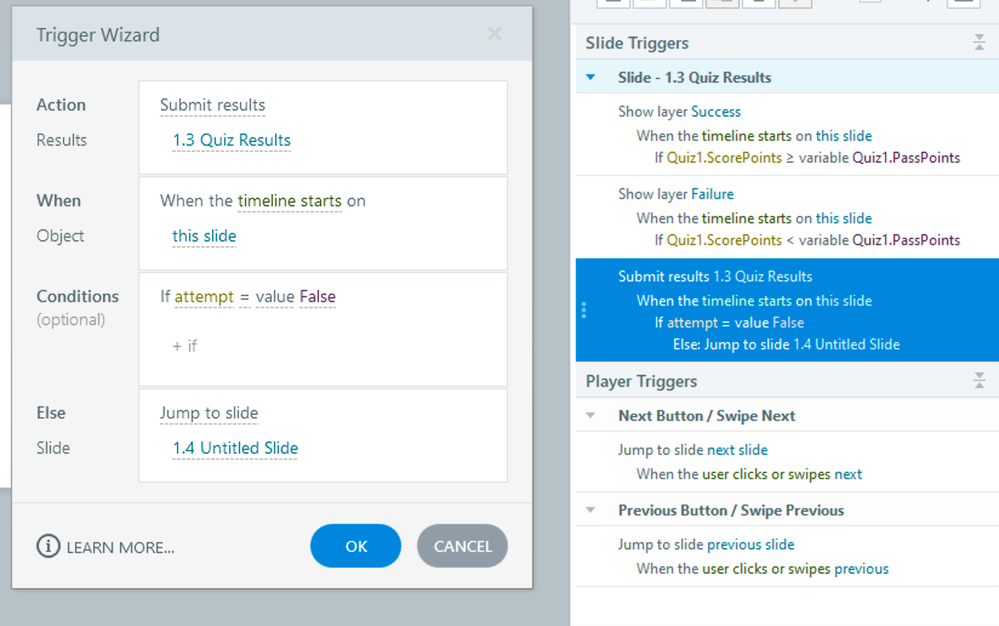Screen dimensions: 999x626
Task: Click user clicks or swipes previous event
Action: (x=794, y=569)
